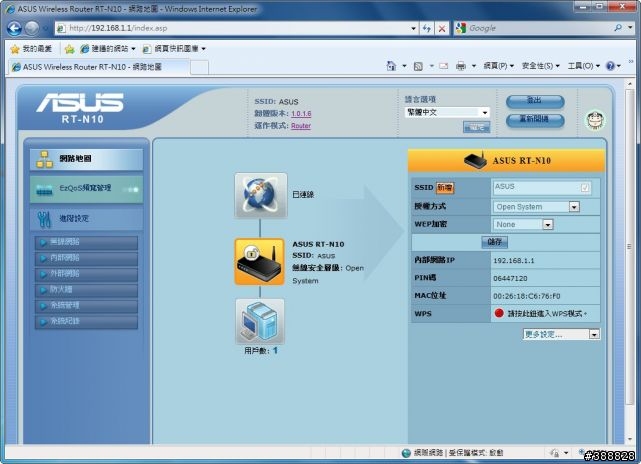Click the user count number 1
The image size is (641, 464).
pos(276,351)
